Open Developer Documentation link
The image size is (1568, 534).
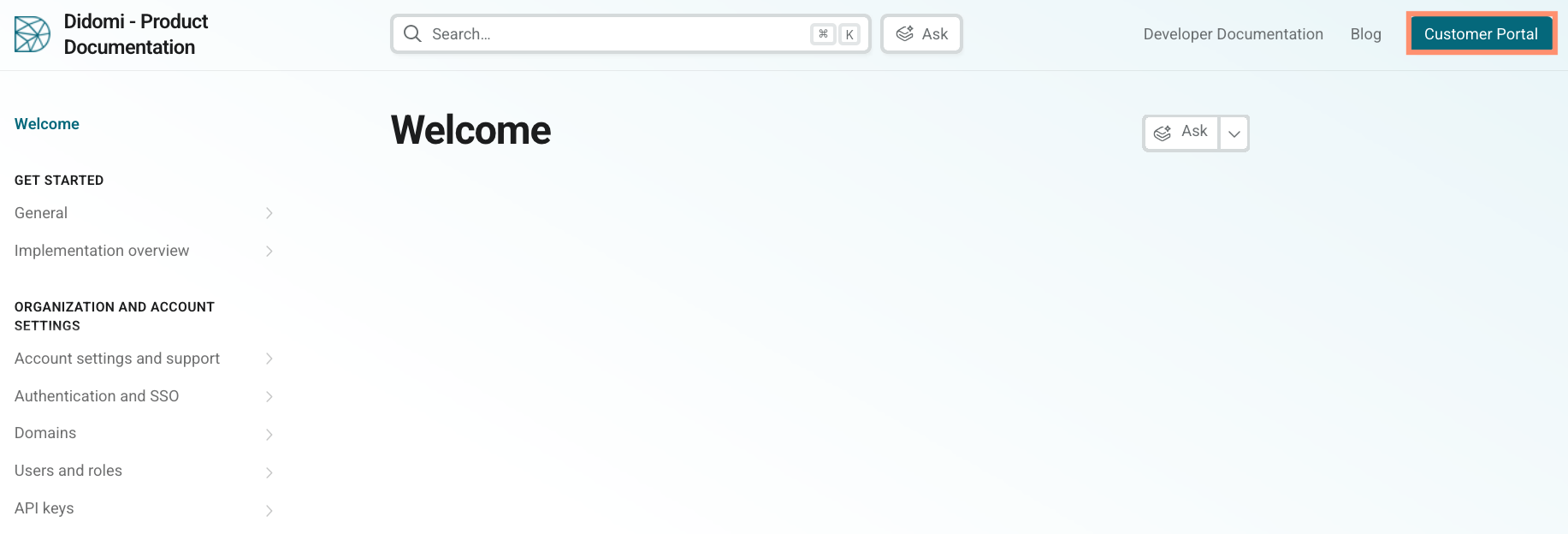pyautogui.click(x=1233, y=34)
